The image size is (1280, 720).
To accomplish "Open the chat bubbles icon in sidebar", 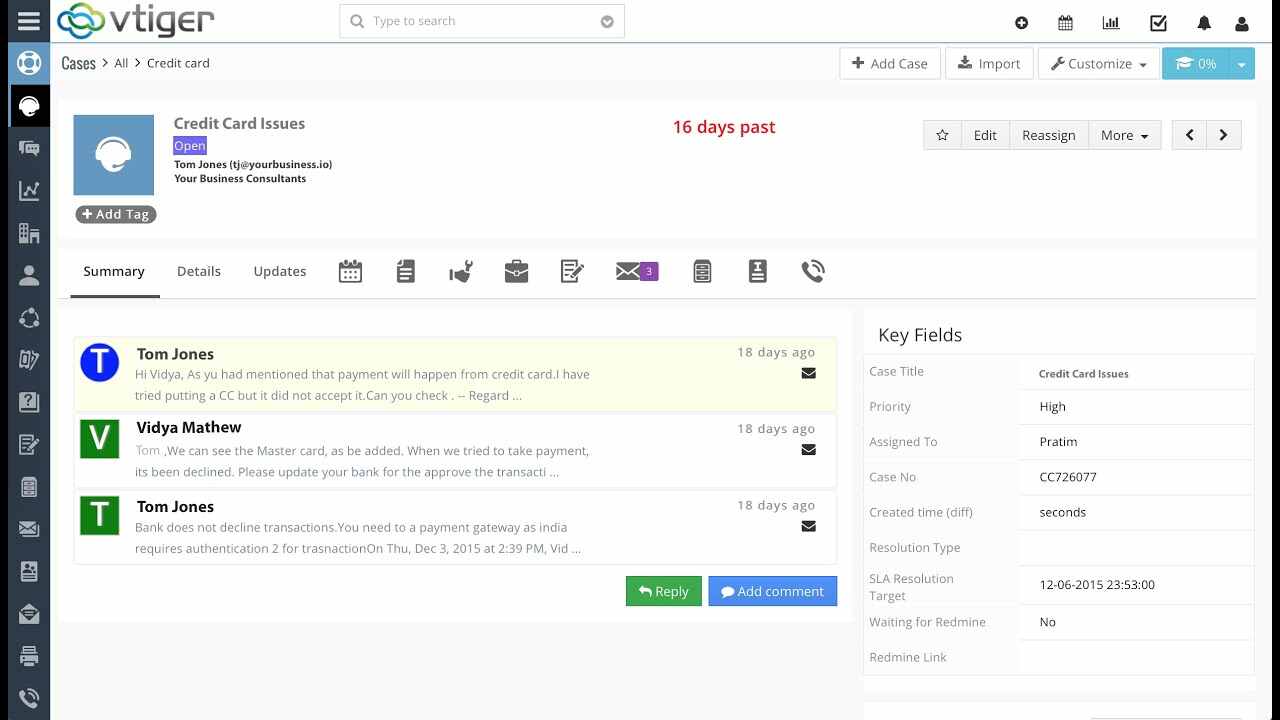I will pyautogui.click(x=29, y=148).
